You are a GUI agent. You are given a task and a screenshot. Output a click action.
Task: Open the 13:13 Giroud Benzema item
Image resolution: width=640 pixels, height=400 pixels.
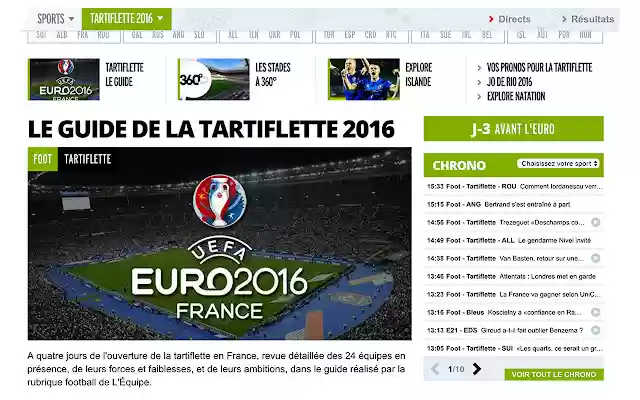point(506,330)
